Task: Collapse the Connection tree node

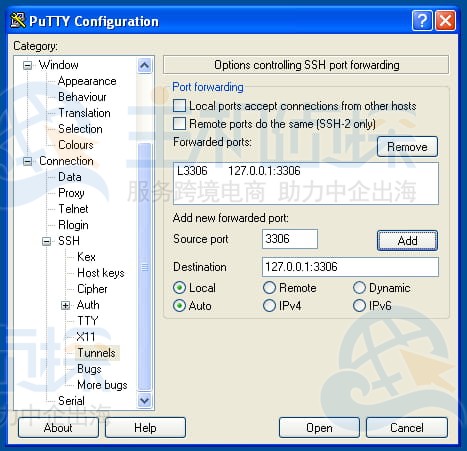Action: (28, 161)
